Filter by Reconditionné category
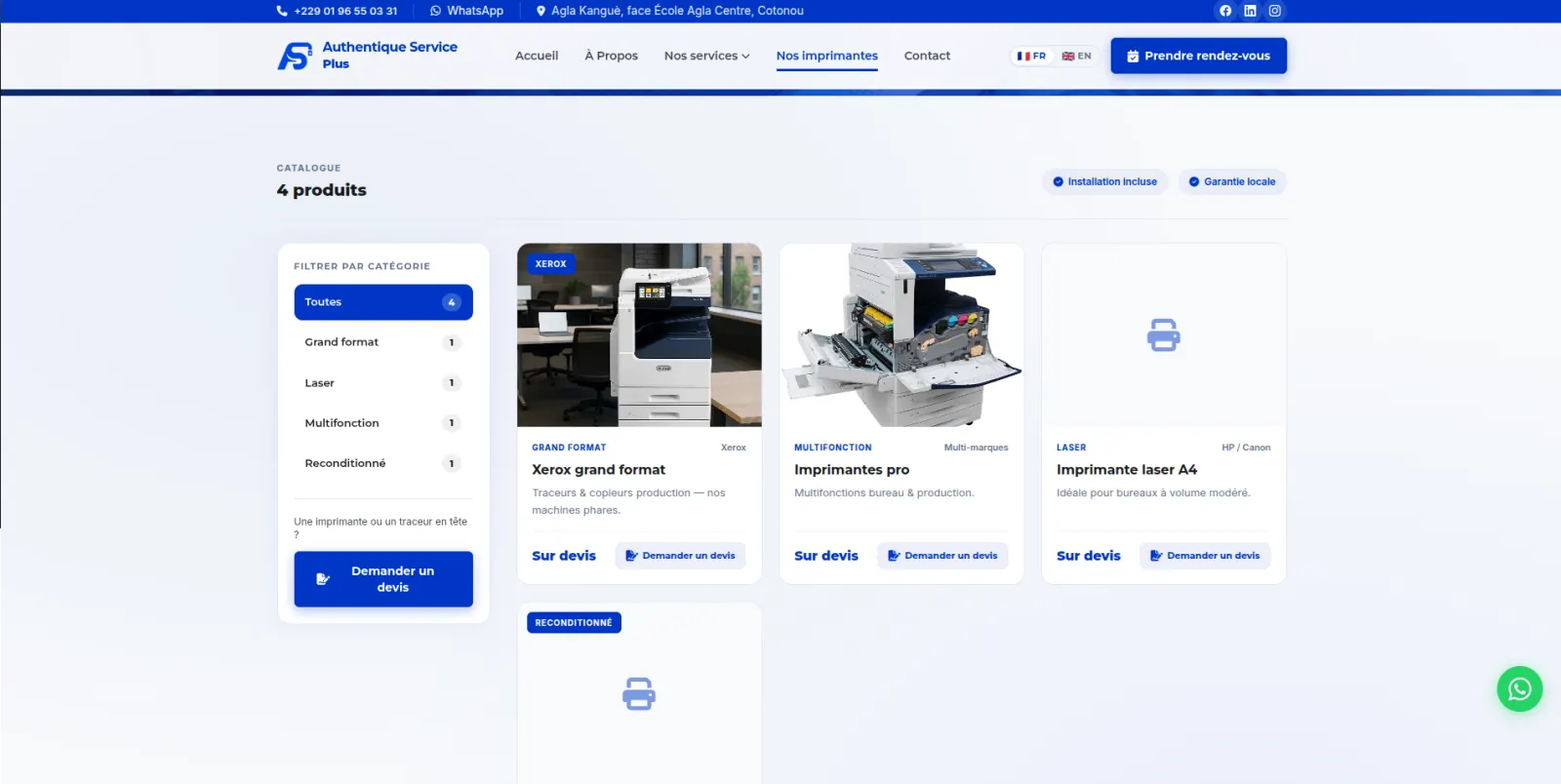 [383, 463]
